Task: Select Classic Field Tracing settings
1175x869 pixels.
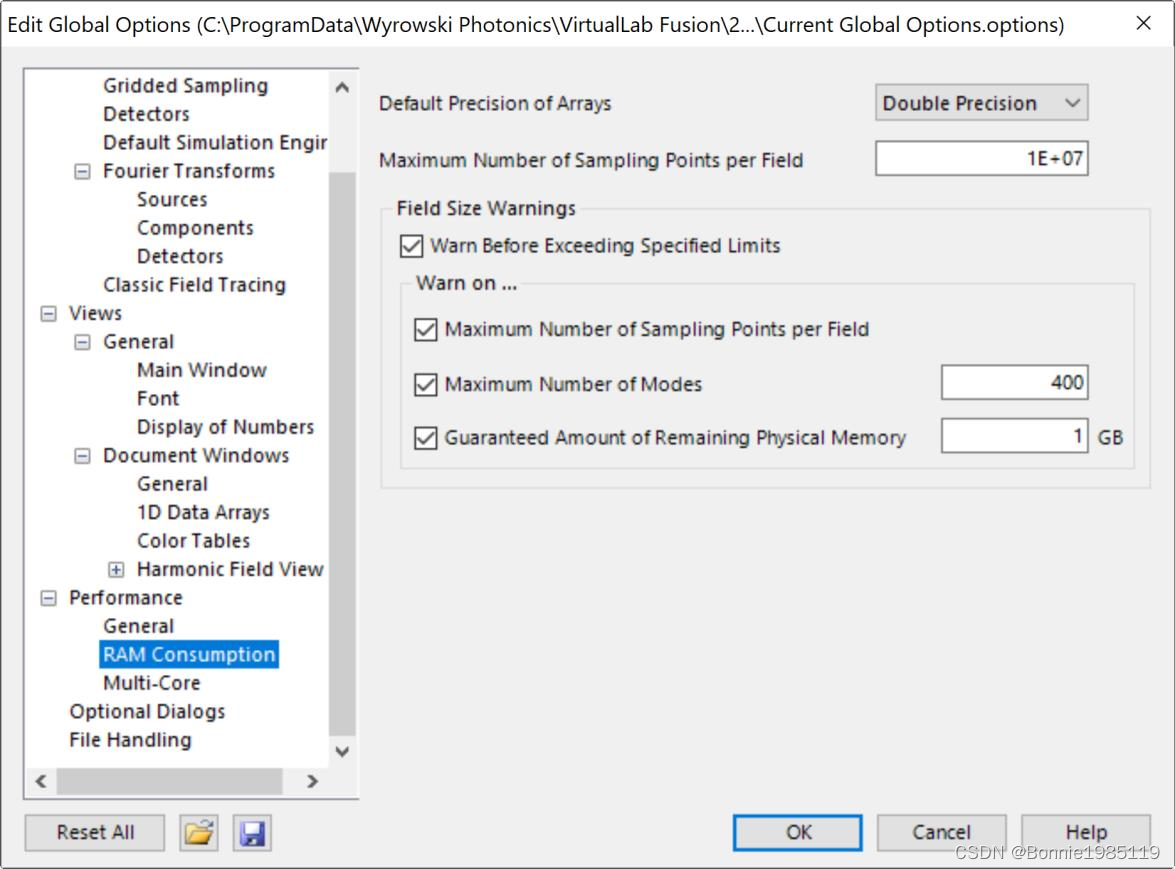Action: coord(195,284)
